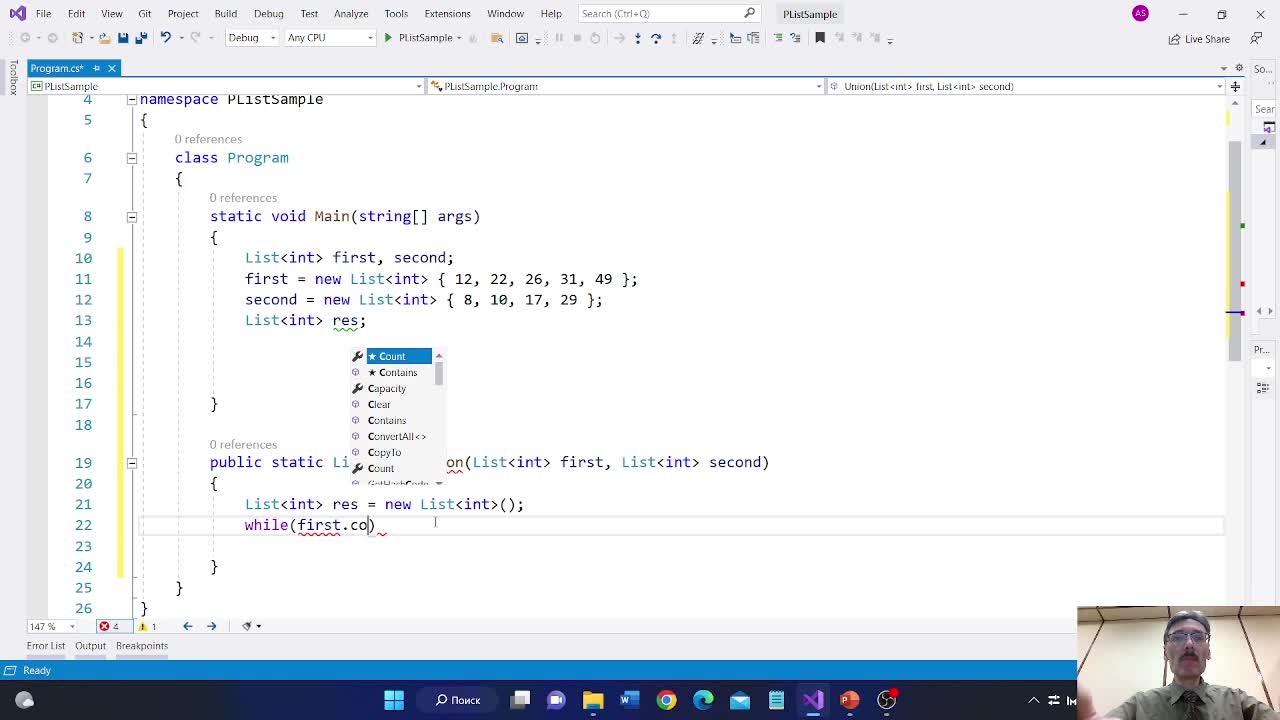The image size is (1280, 720).
Task: Open PowerPoint from the taskbar
Action: click(x=849, y=700)
